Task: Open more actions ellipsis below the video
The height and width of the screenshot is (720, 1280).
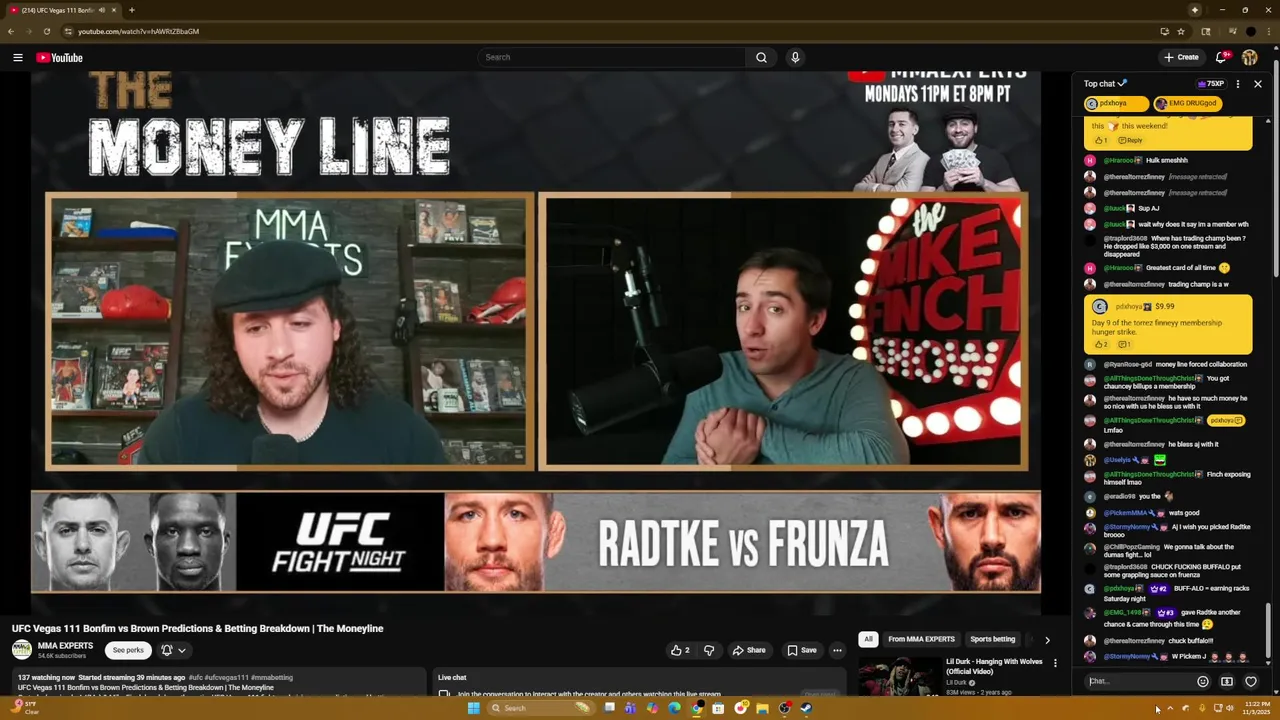Action: (x=837, y=650)
